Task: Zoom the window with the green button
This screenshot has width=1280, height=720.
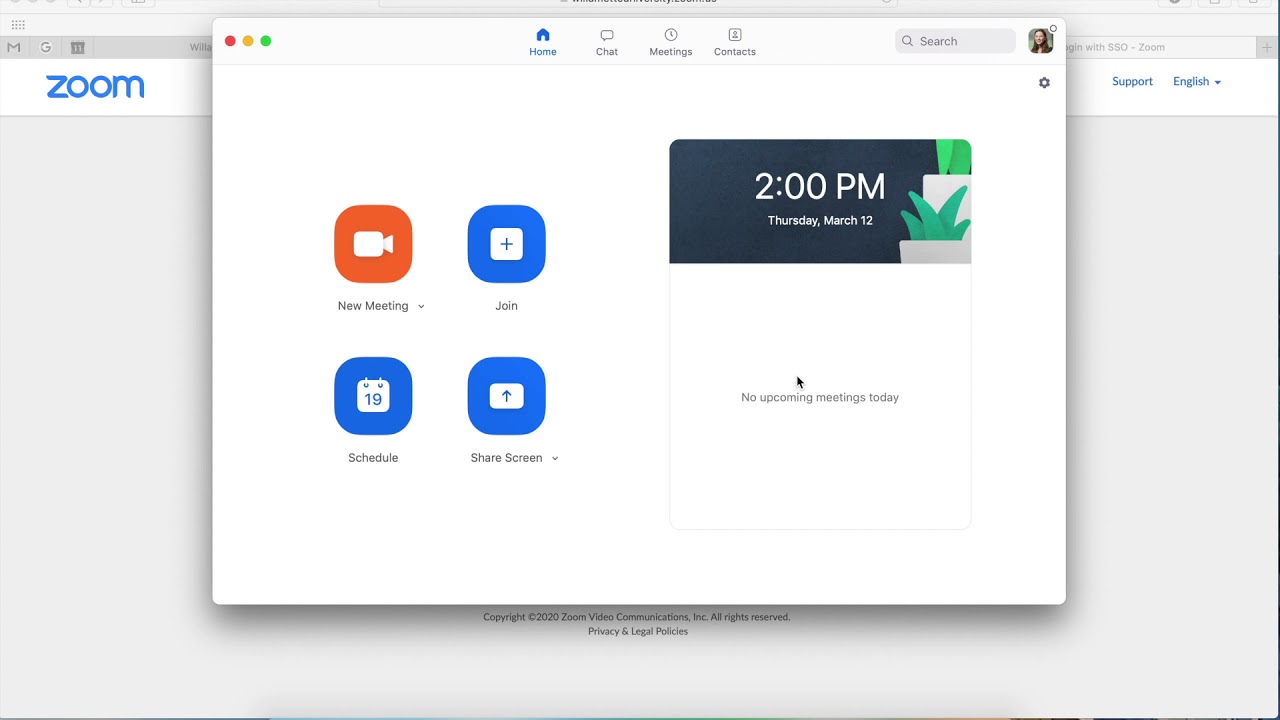Action: (266, 41)
